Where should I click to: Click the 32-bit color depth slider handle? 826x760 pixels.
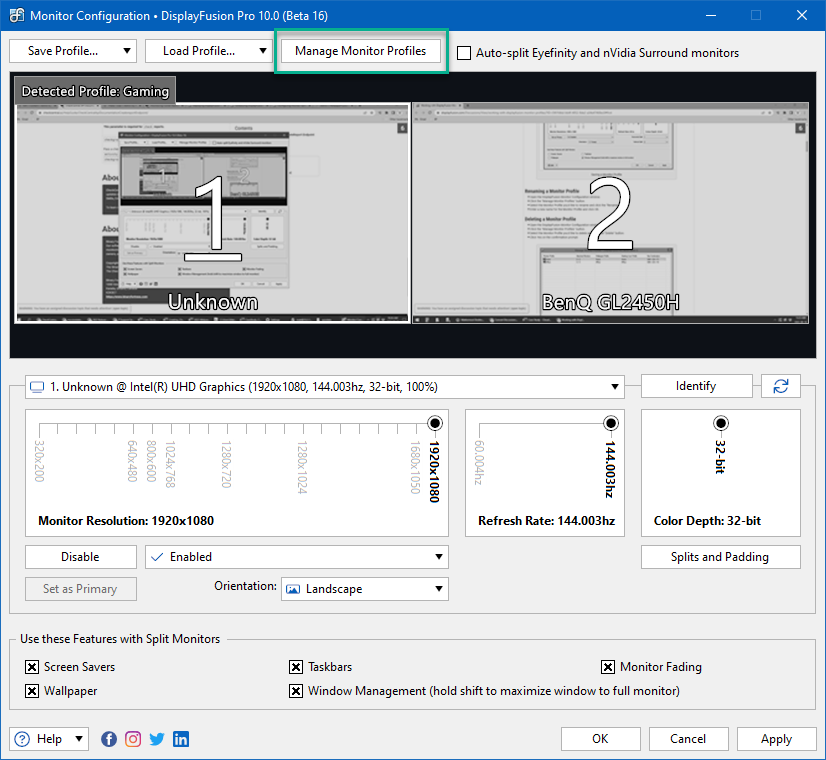[x=721, y=423]
